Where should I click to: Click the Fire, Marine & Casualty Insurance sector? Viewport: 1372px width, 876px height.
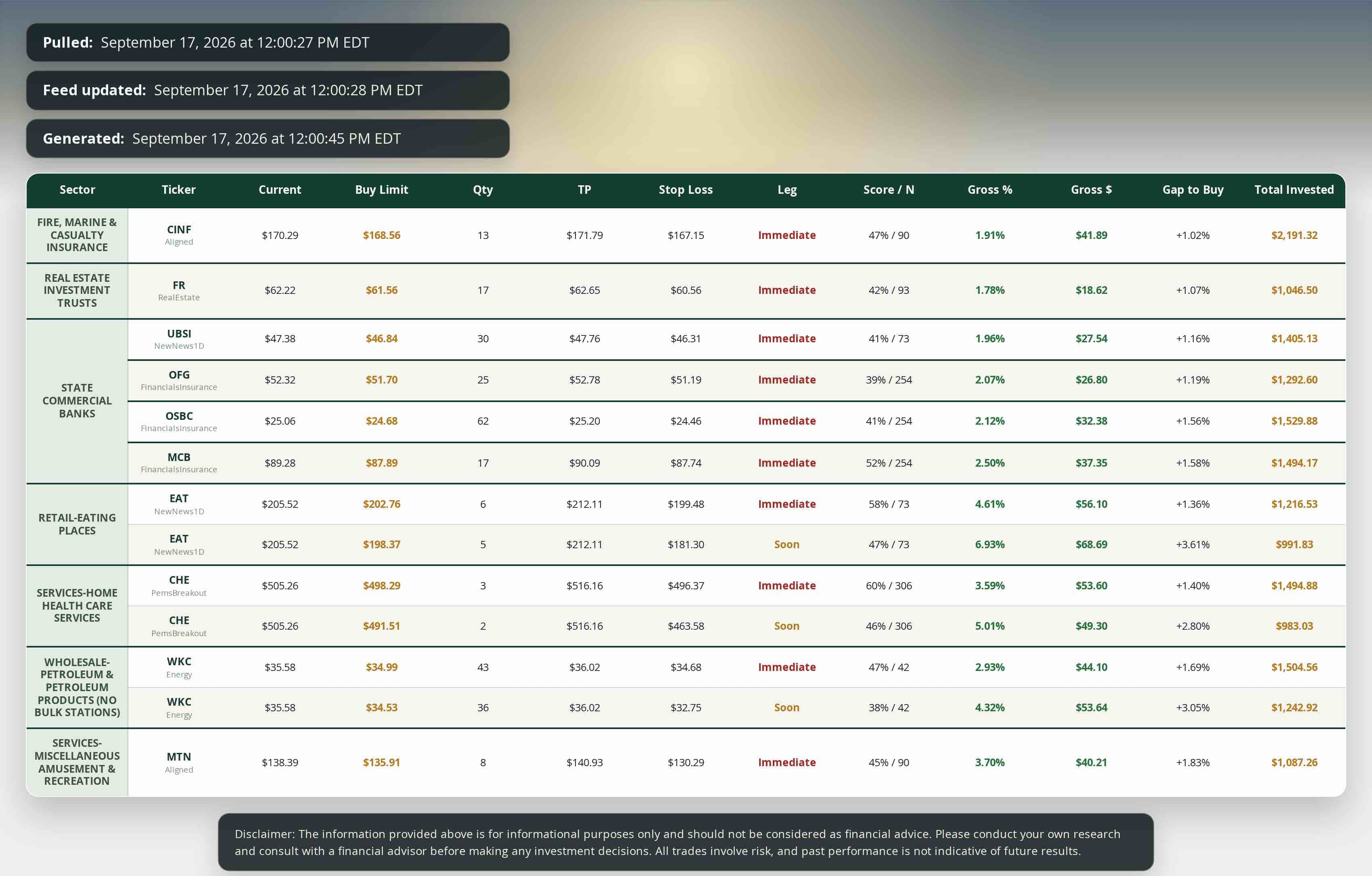pos(77,235)
